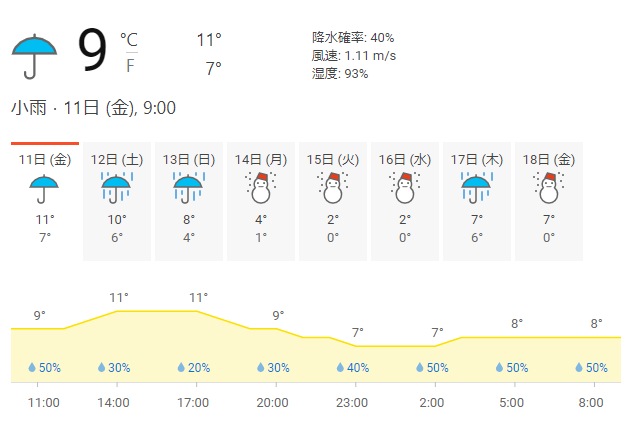Click the 20% precipitation marker at 17:00

(x=194, y=367)
